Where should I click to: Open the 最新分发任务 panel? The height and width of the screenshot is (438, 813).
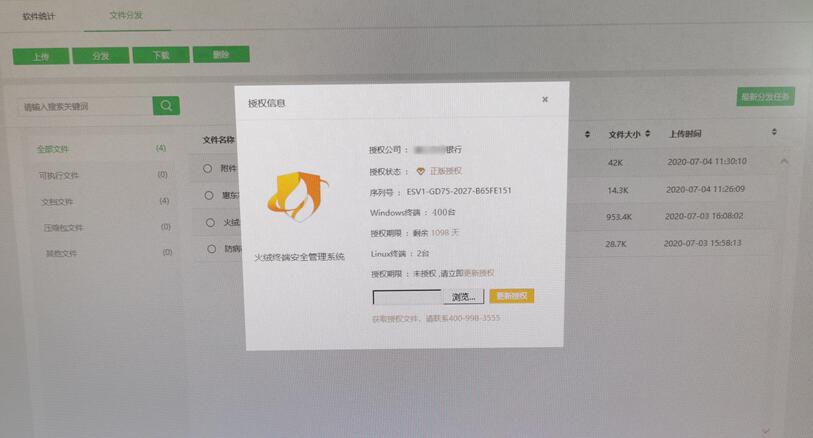tap(765, 97)
